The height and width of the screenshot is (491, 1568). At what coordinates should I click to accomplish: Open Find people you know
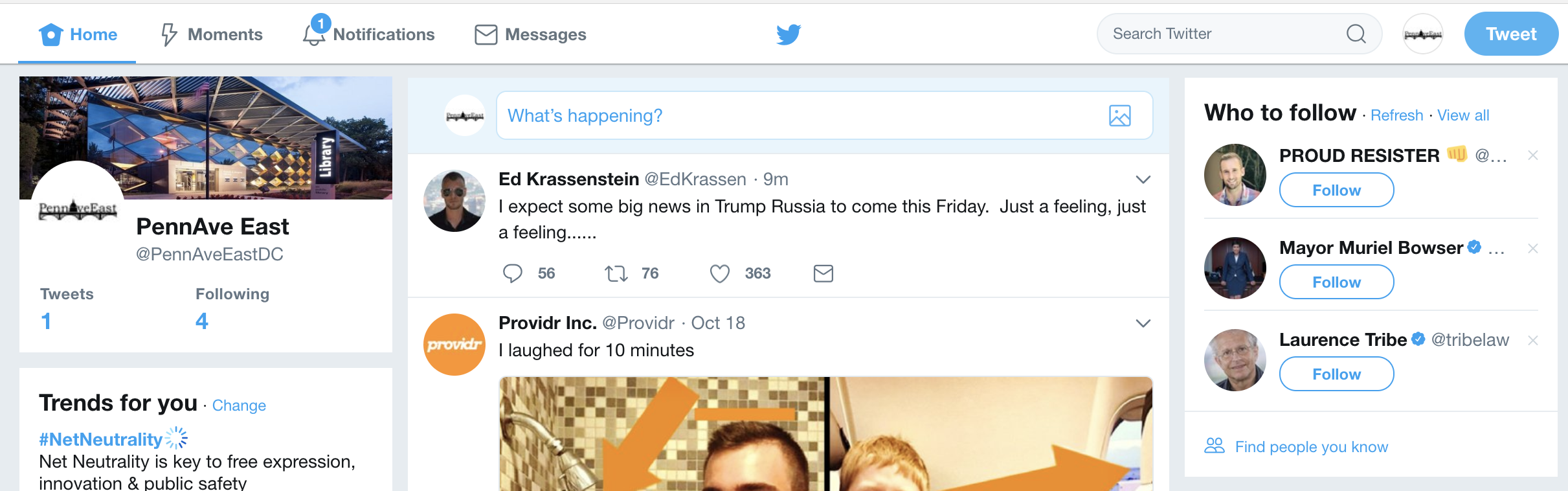[x=1311, y=447]
